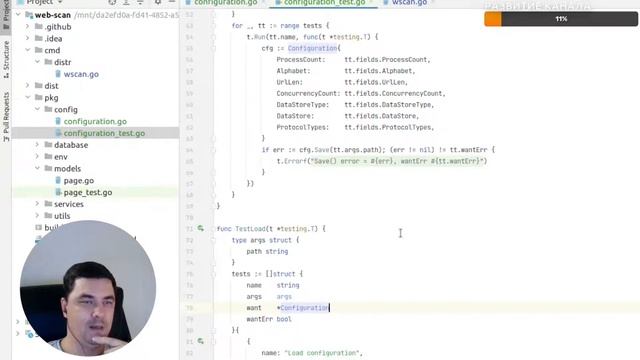
Task: Click the t.Errorf "Save() error" string
Action: 398,161
